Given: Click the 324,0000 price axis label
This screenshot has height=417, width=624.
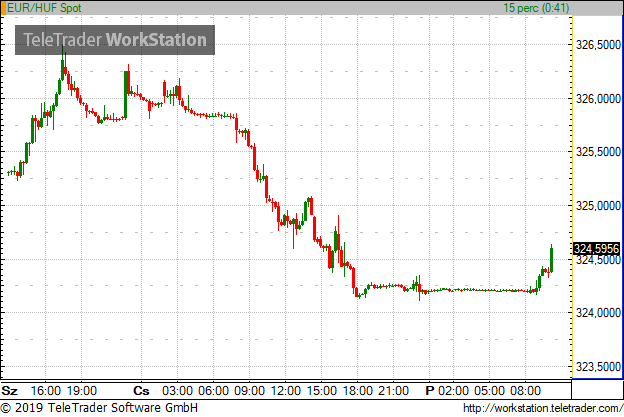Looking at the screenshot, I should (598, 313).
